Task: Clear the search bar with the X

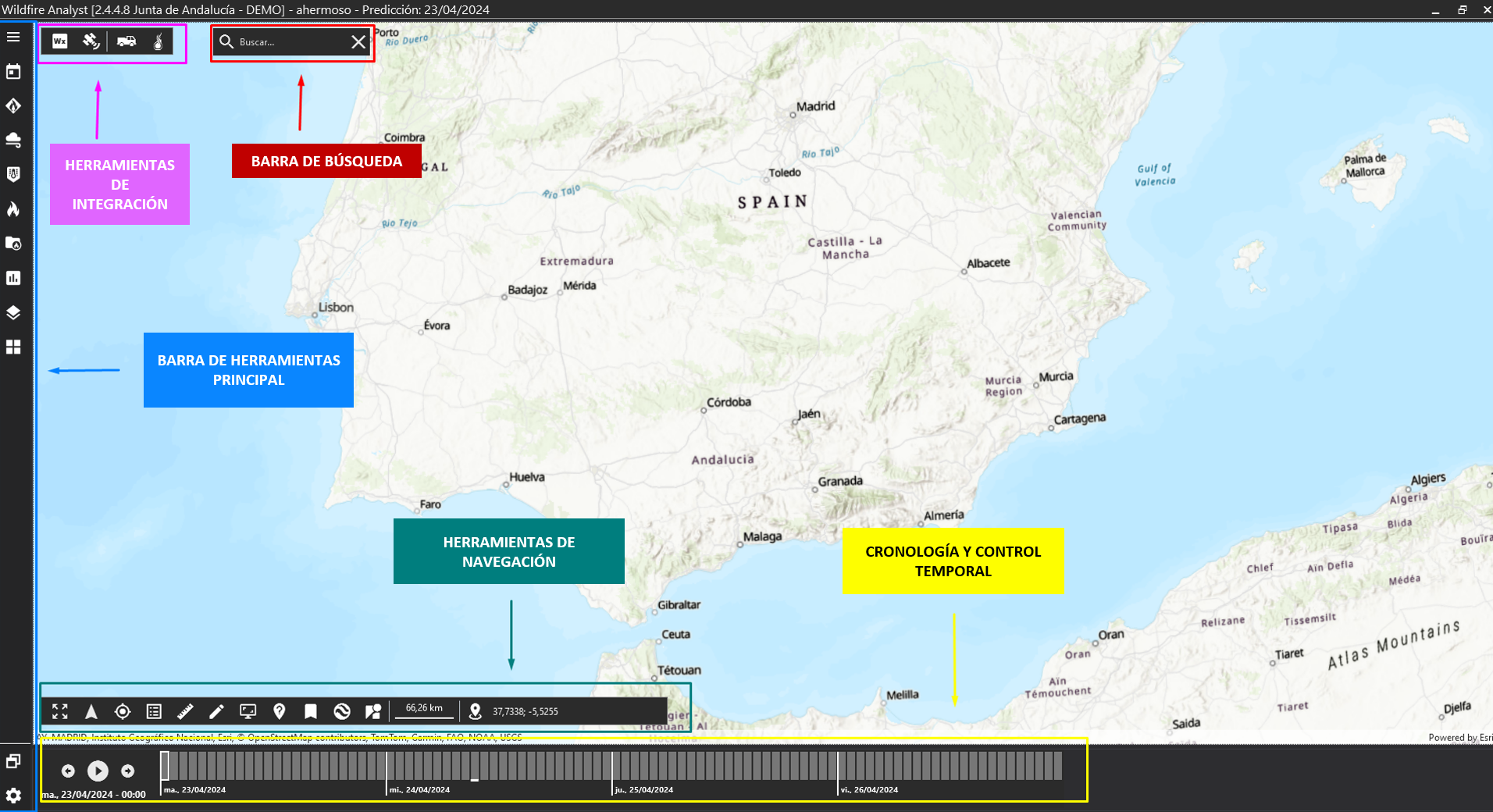Action: point(358,42)
